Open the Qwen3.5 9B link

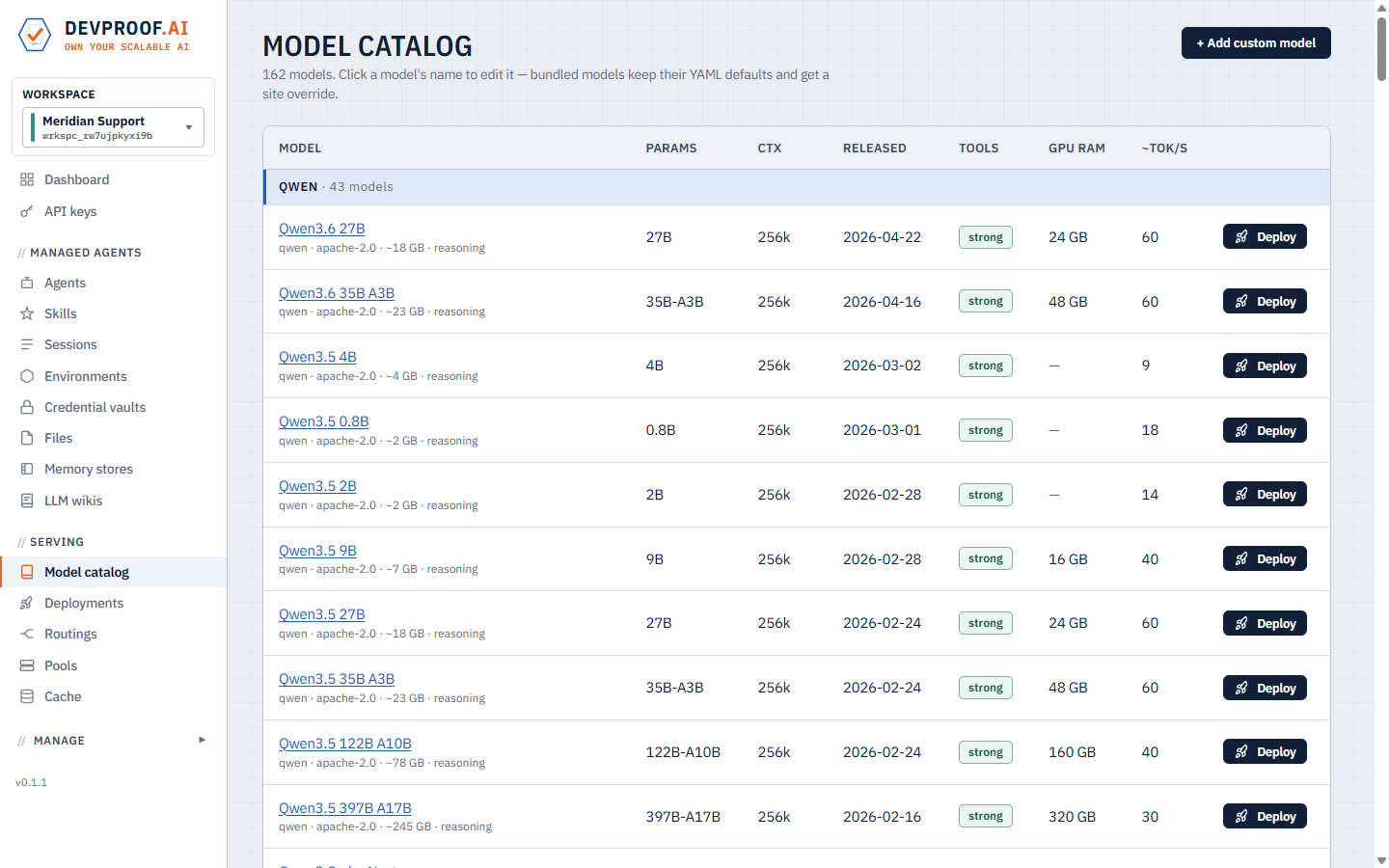(317, 551)
